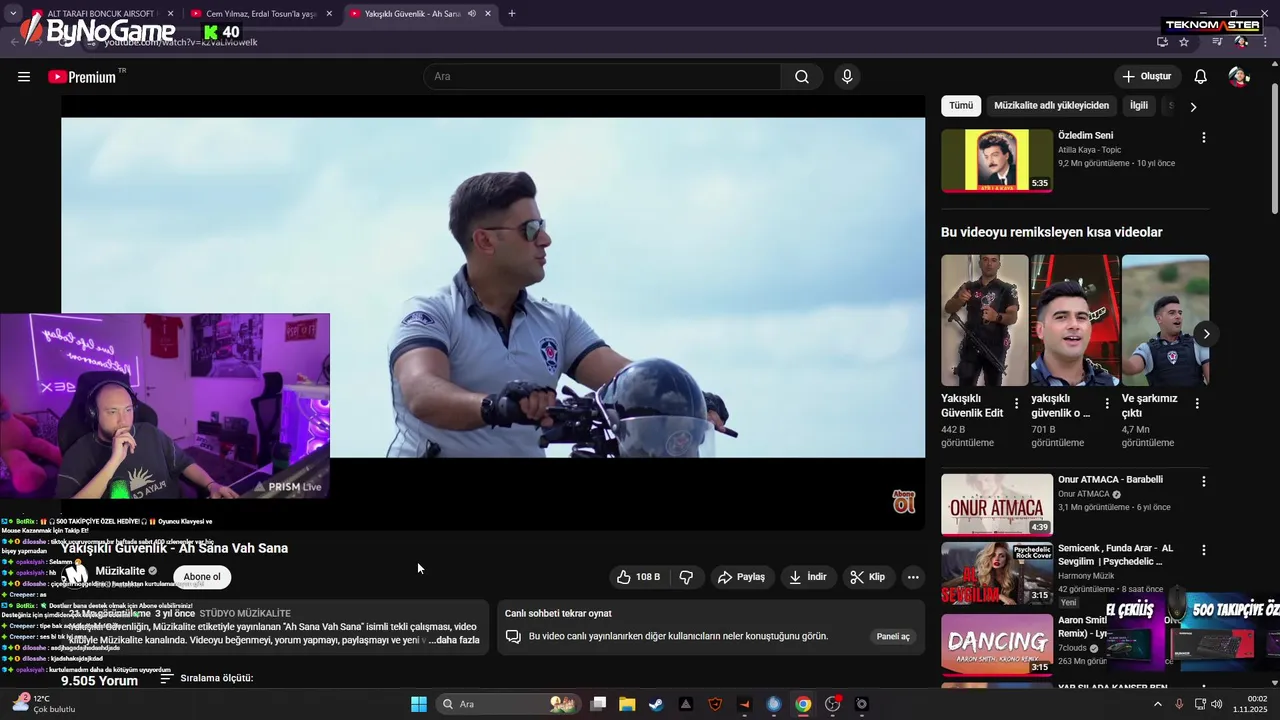Switch to Cem Yılmaz, Erdal Tosun tab
1280x720 pixels.
[x=260, y=14]
